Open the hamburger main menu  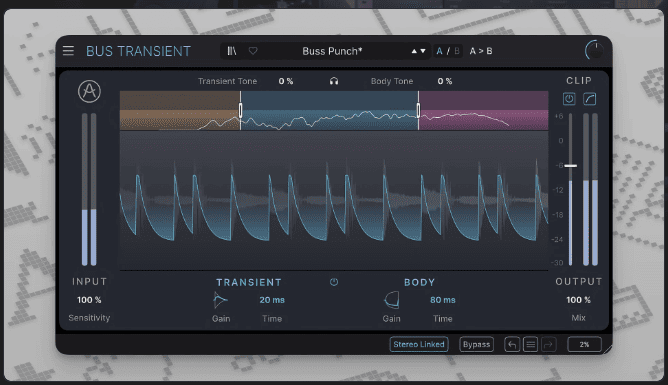68,51
